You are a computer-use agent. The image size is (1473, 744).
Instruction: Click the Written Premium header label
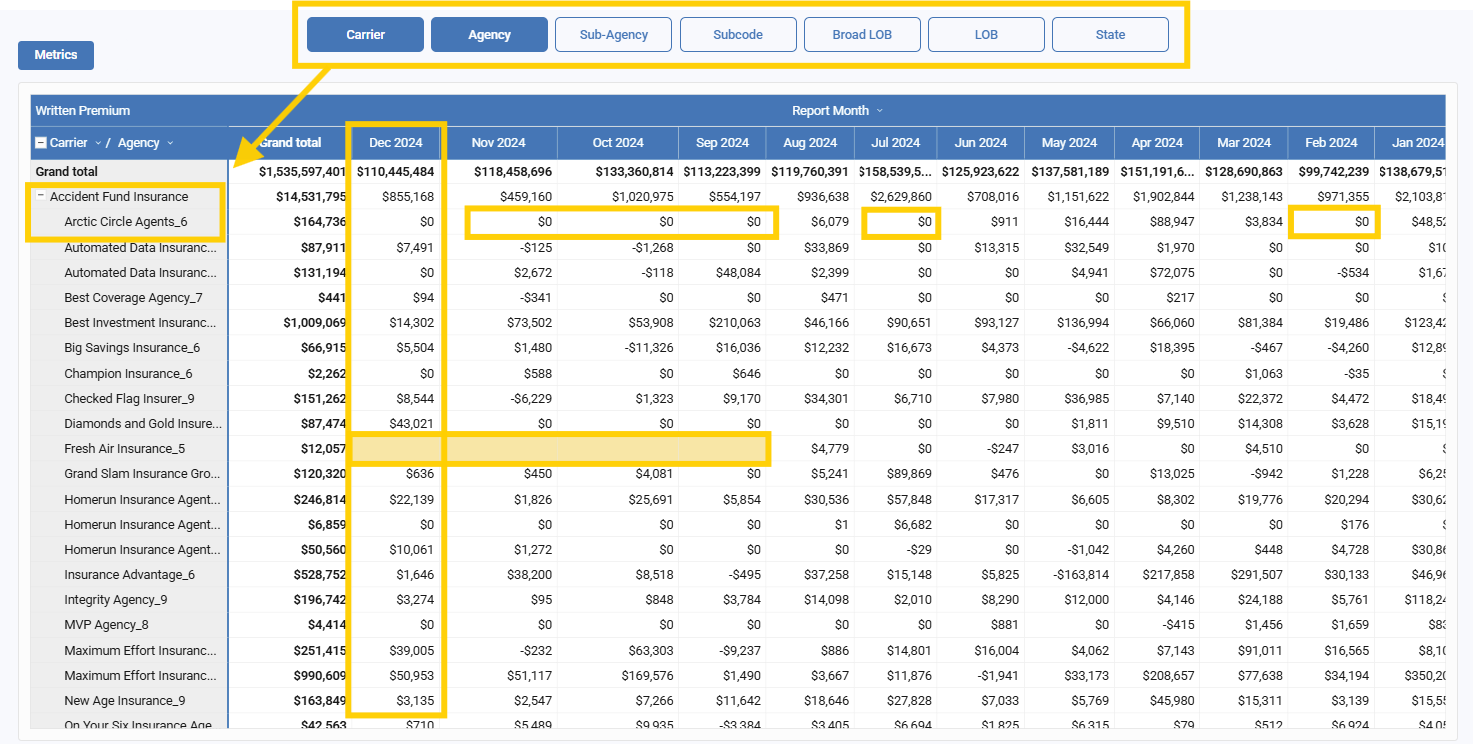(83, 111)
